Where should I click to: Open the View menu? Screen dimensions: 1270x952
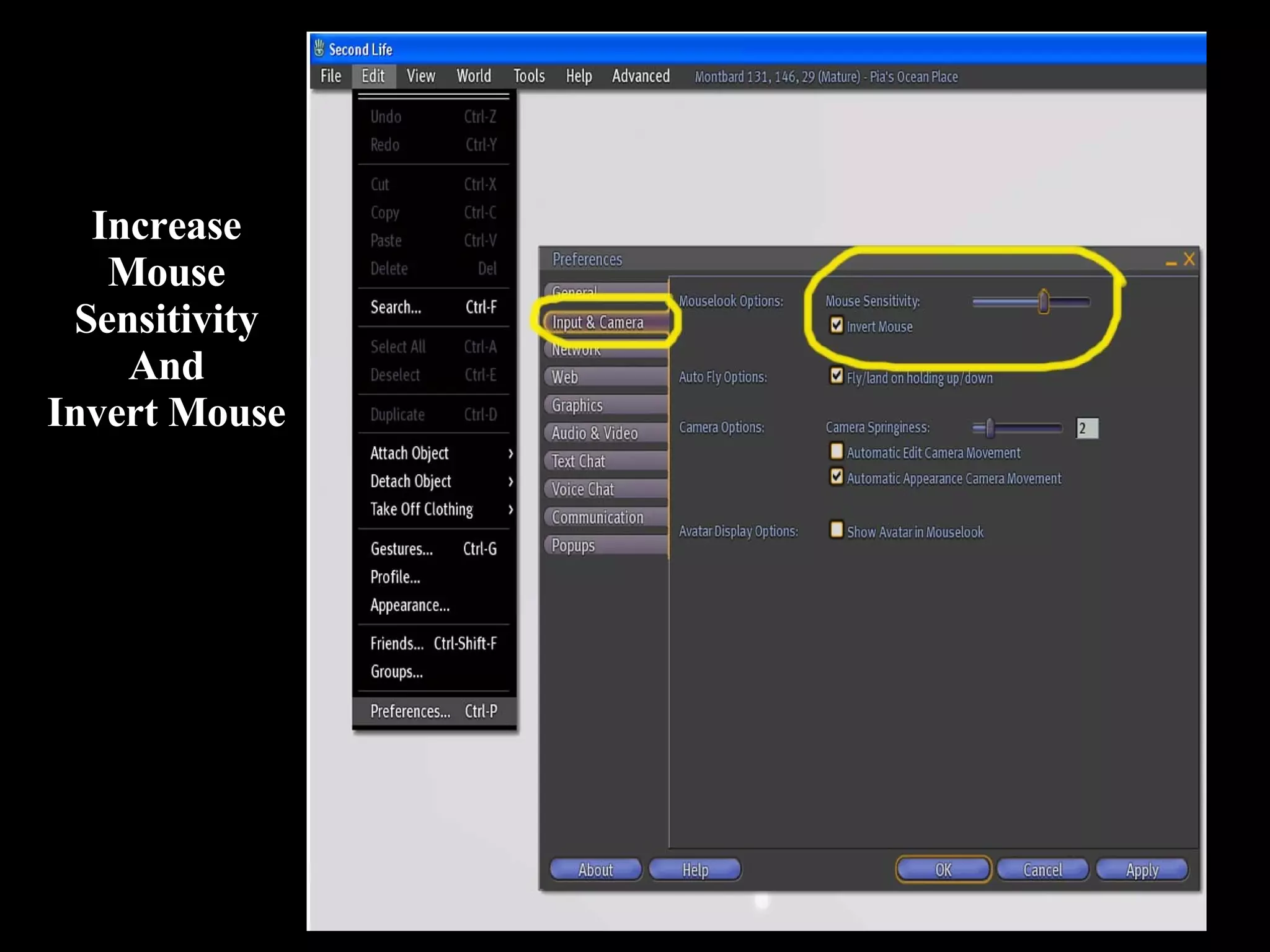tap(420, 76)
